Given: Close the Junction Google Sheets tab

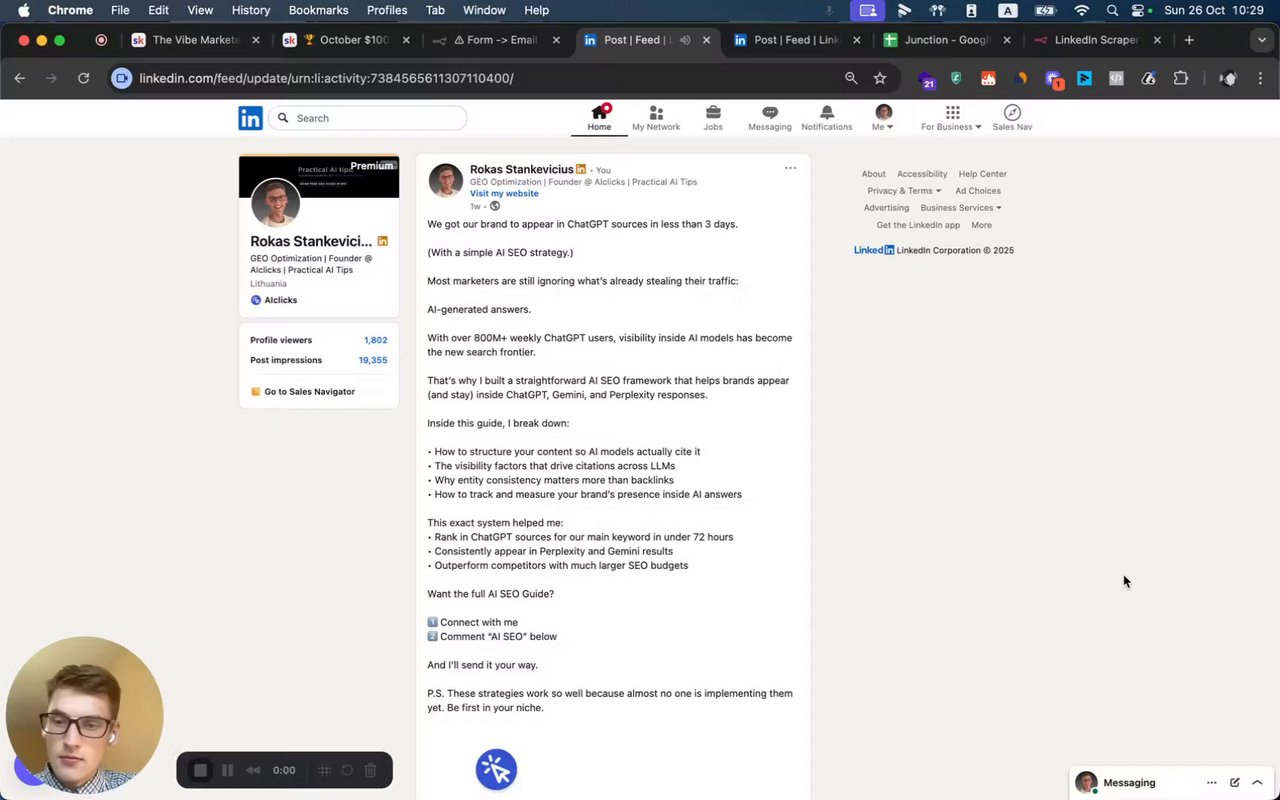Looking at the screenshot, I should tap(1007, 40).
